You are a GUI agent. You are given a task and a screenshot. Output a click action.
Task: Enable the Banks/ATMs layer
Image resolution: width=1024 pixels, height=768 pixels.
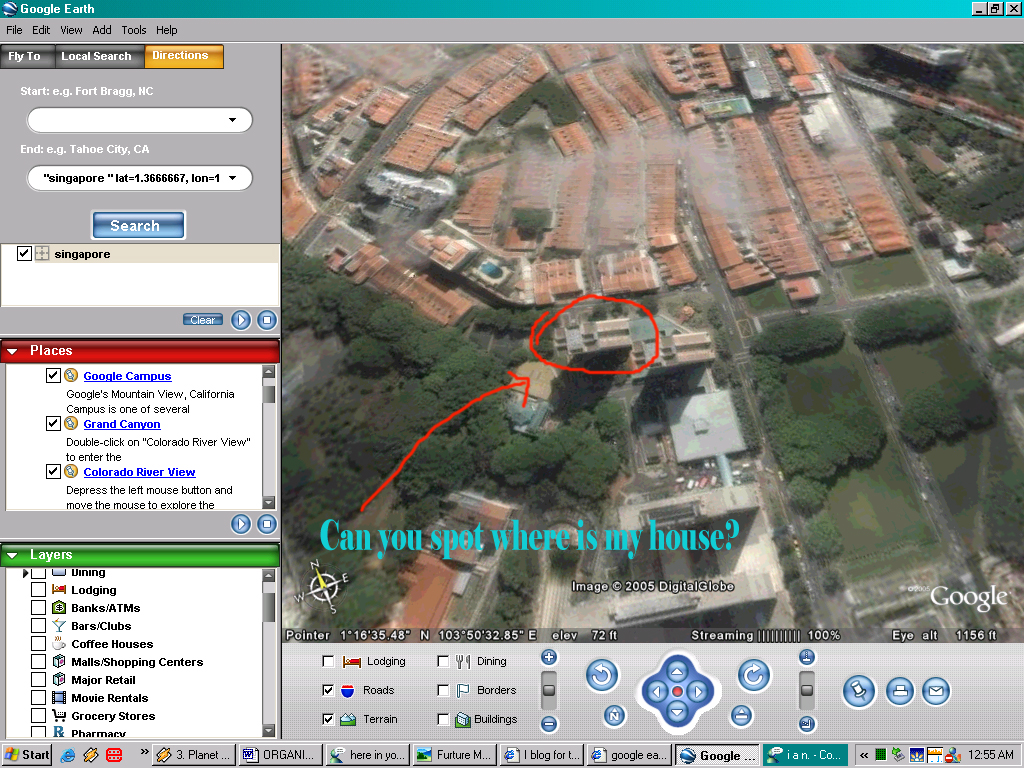point(39,607)
